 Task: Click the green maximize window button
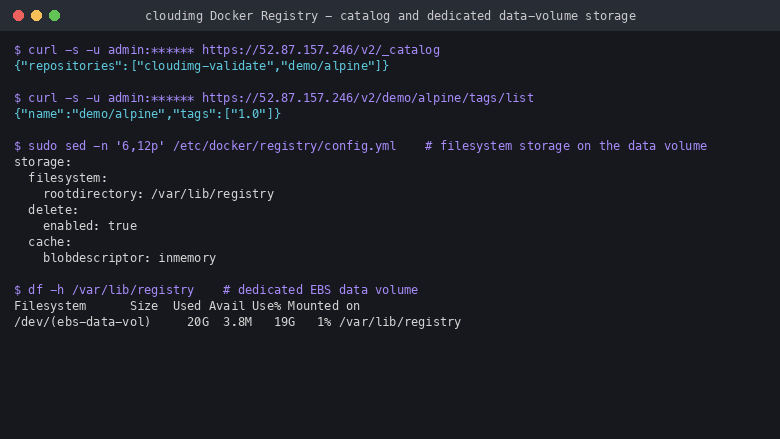pyautogui.click(x=55, y=15)
